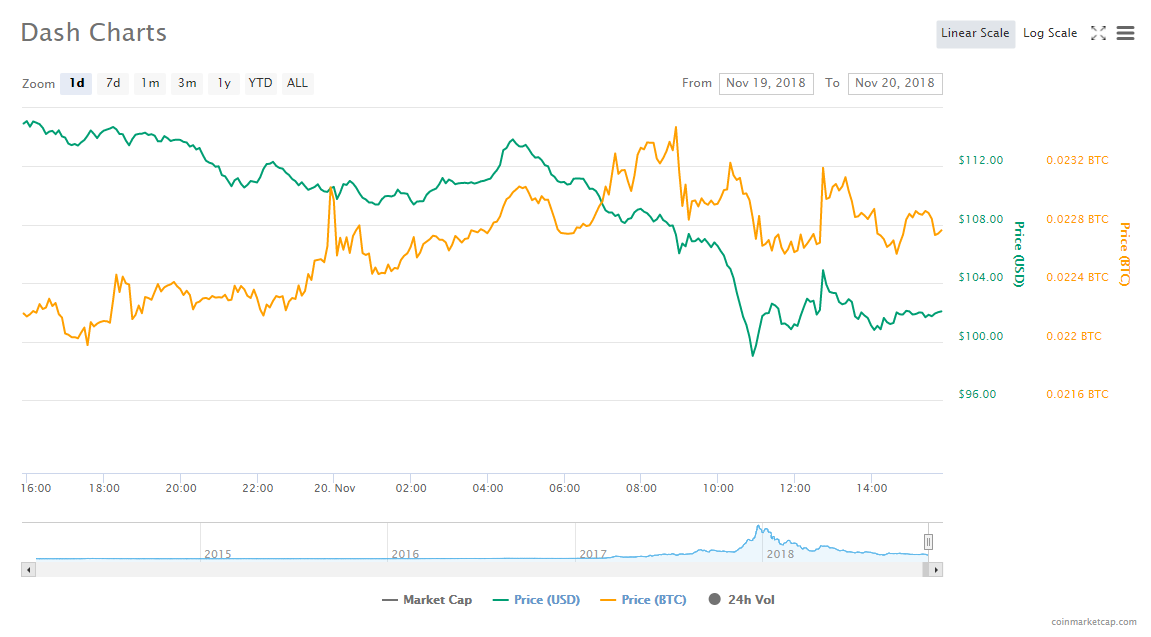Choose the 1m zoom option
This screenshot has width=1151, height=637.
click(x=150, y=83)
